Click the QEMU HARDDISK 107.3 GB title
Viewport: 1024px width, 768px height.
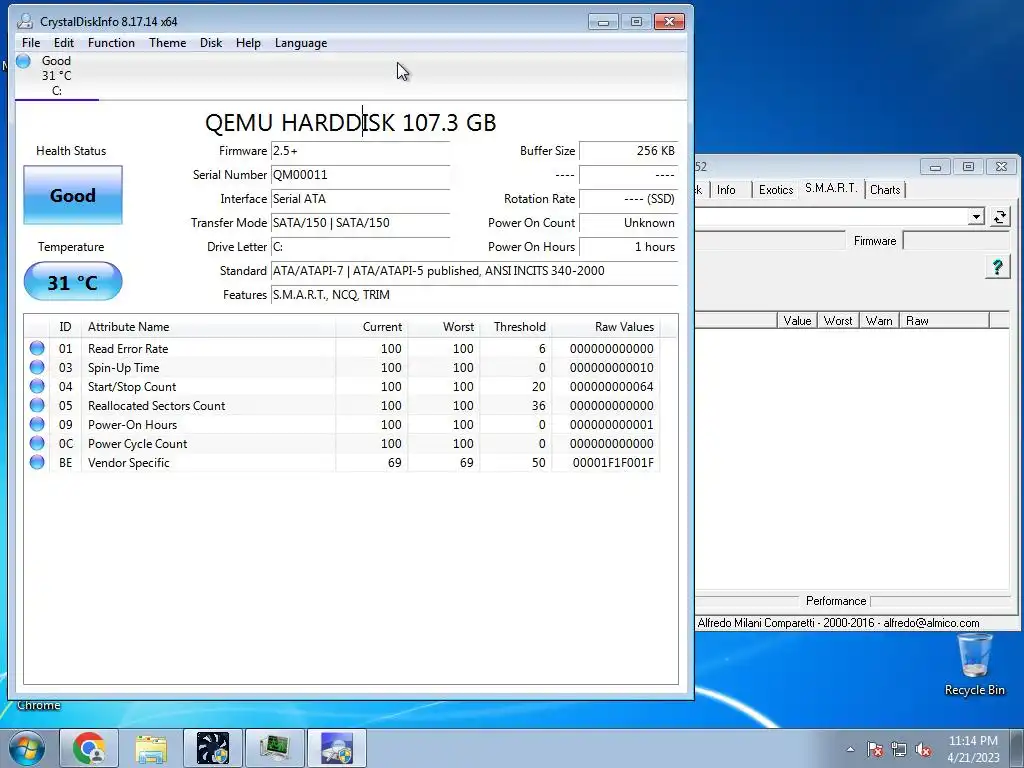pyautogui.click(x=351, y=123)
